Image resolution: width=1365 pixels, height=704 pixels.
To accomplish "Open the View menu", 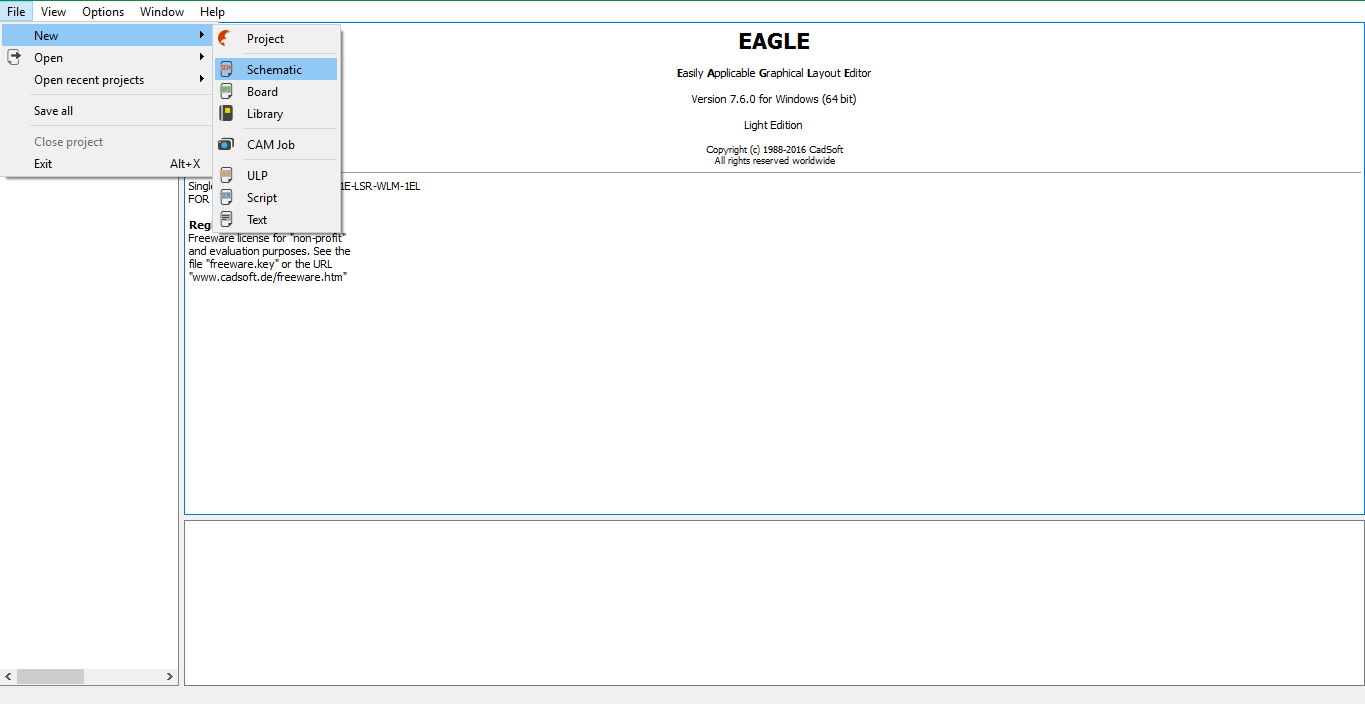I will 54,12.
